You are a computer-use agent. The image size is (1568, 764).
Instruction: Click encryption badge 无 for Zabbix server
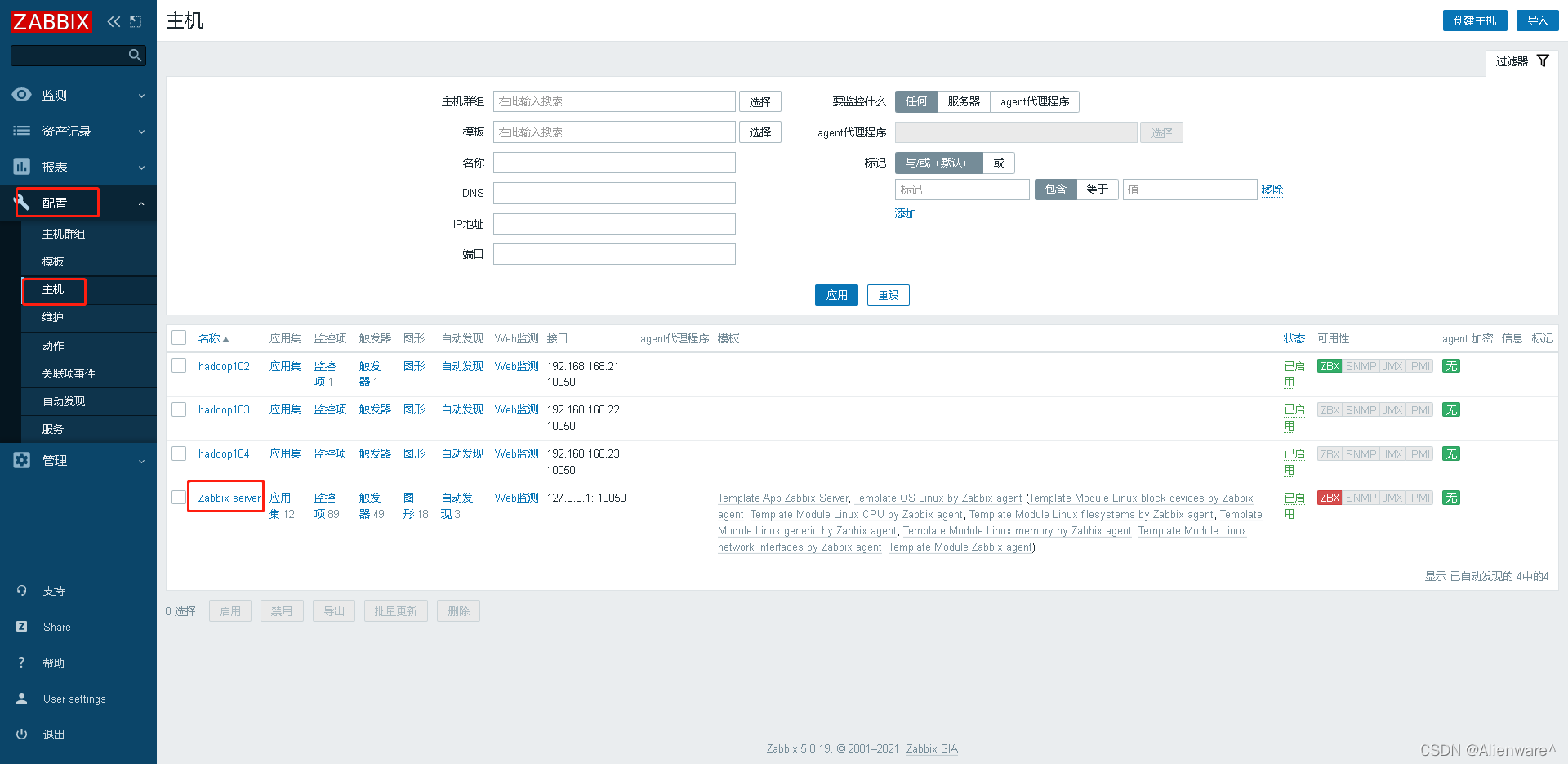(x=1451, y=498)
